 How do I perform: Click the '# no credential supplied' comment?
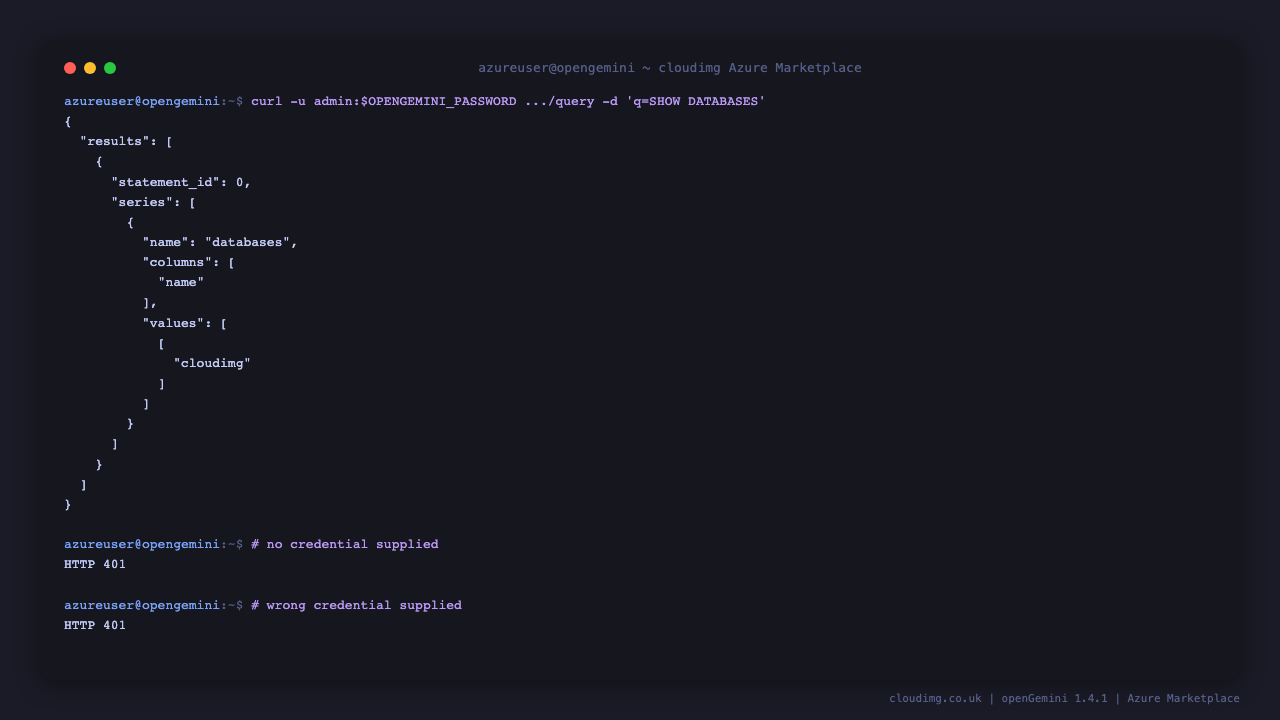pos(345,544)
